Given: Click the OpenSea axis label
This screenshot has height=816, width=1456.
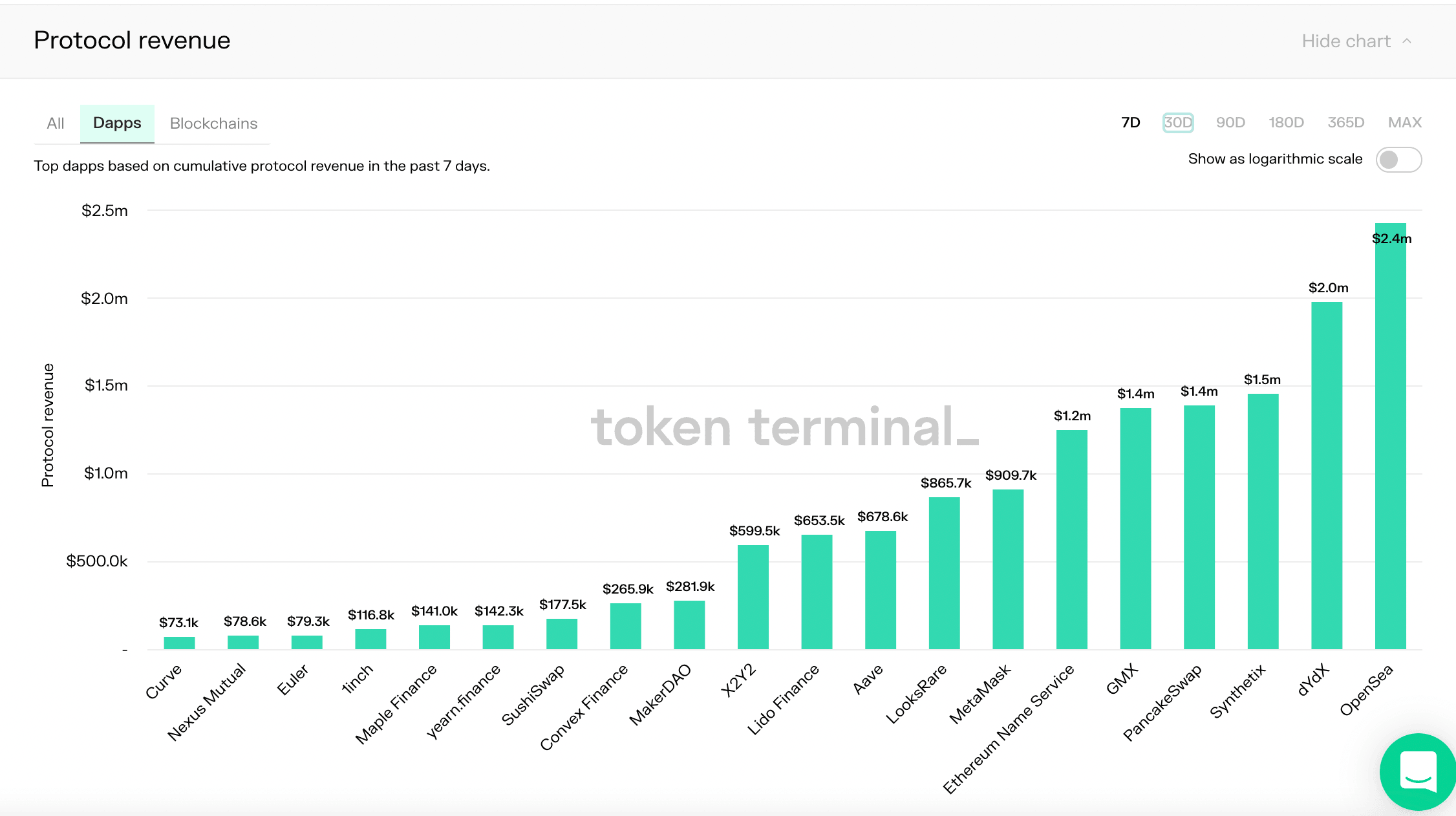Looking at the screenshot, I should [1365, 691].
